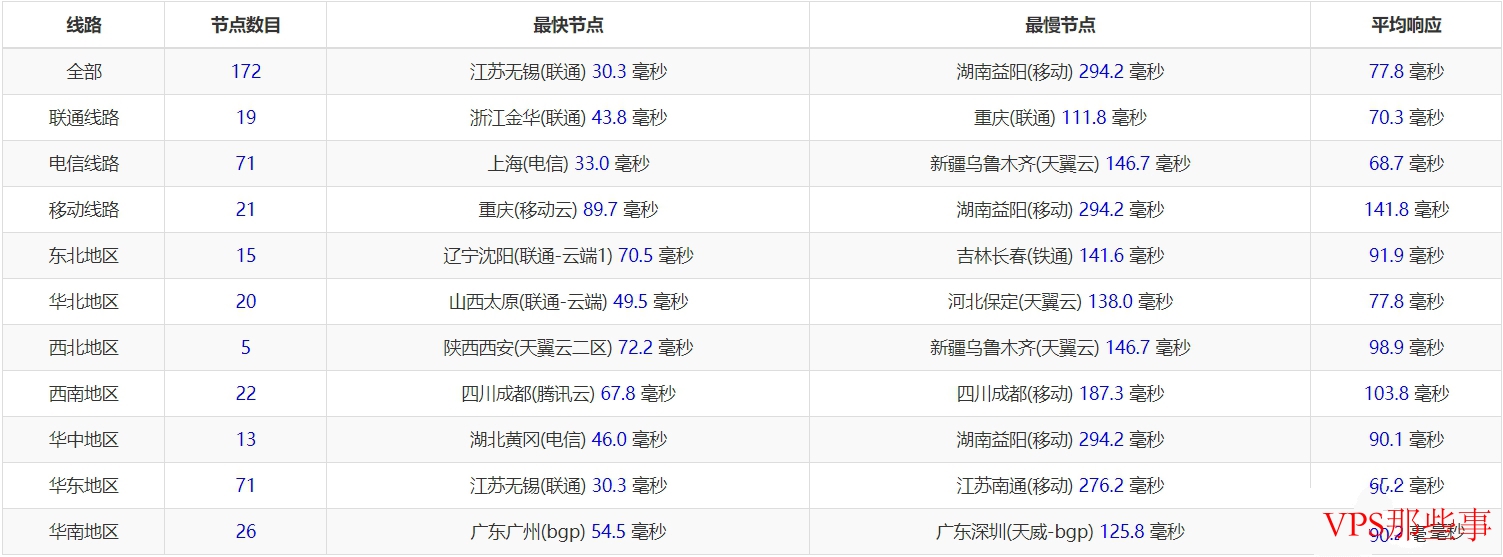Viewport: 1503px width, 557px height.
Task: Click the 节点数目 column header
Action: click(246, 26)
